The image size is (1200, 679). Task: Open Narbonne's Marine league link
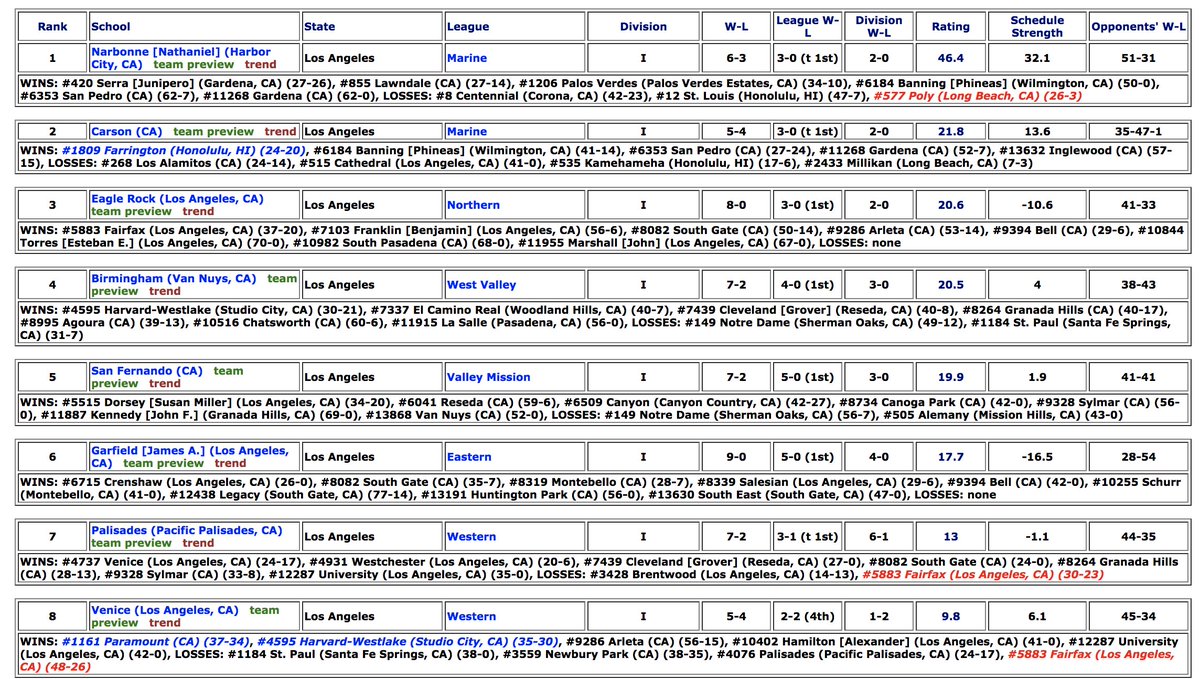[467, 58]
